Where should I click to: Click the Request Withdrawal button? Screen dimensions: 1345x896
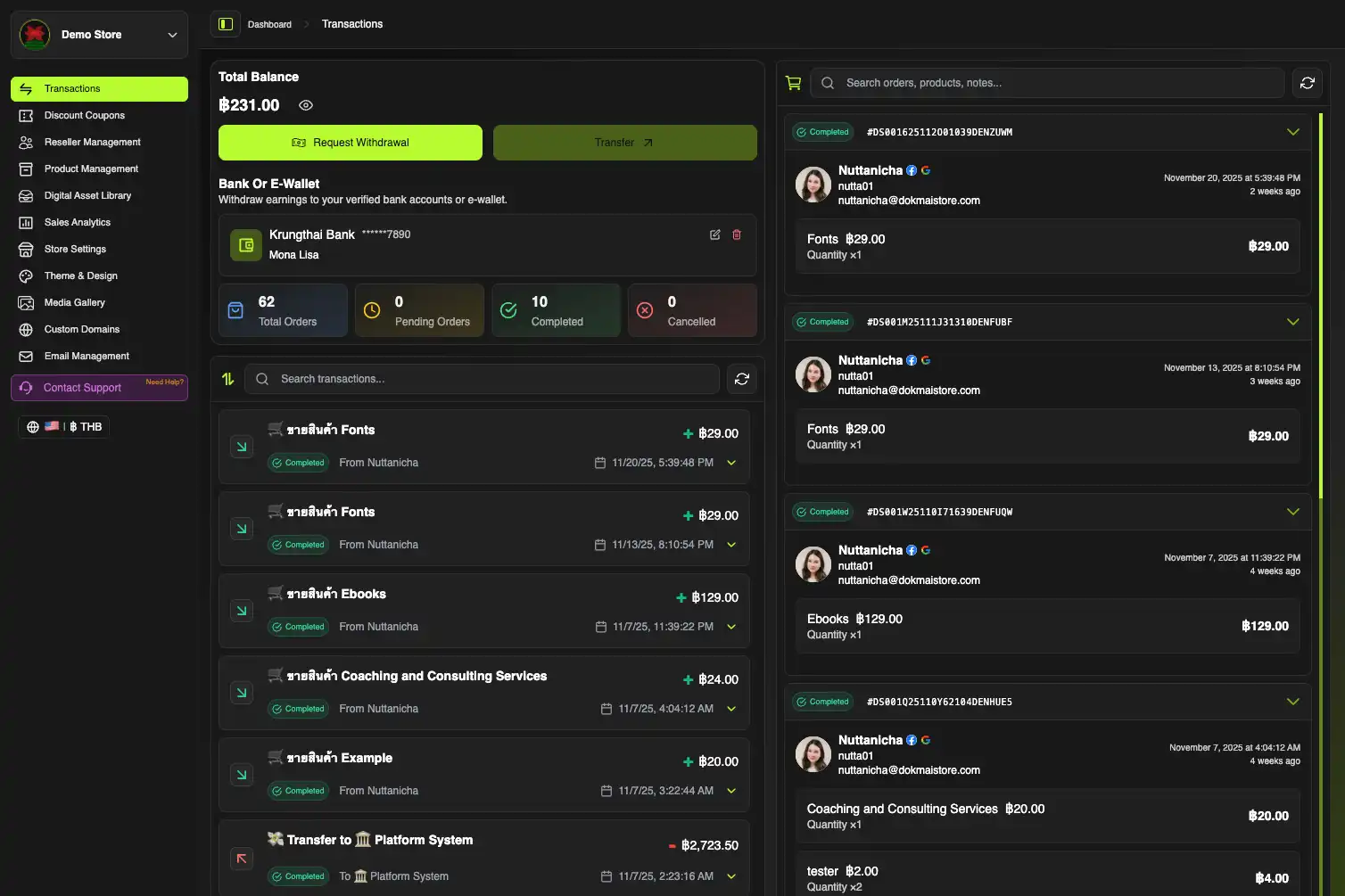click(x=351, y=143)
